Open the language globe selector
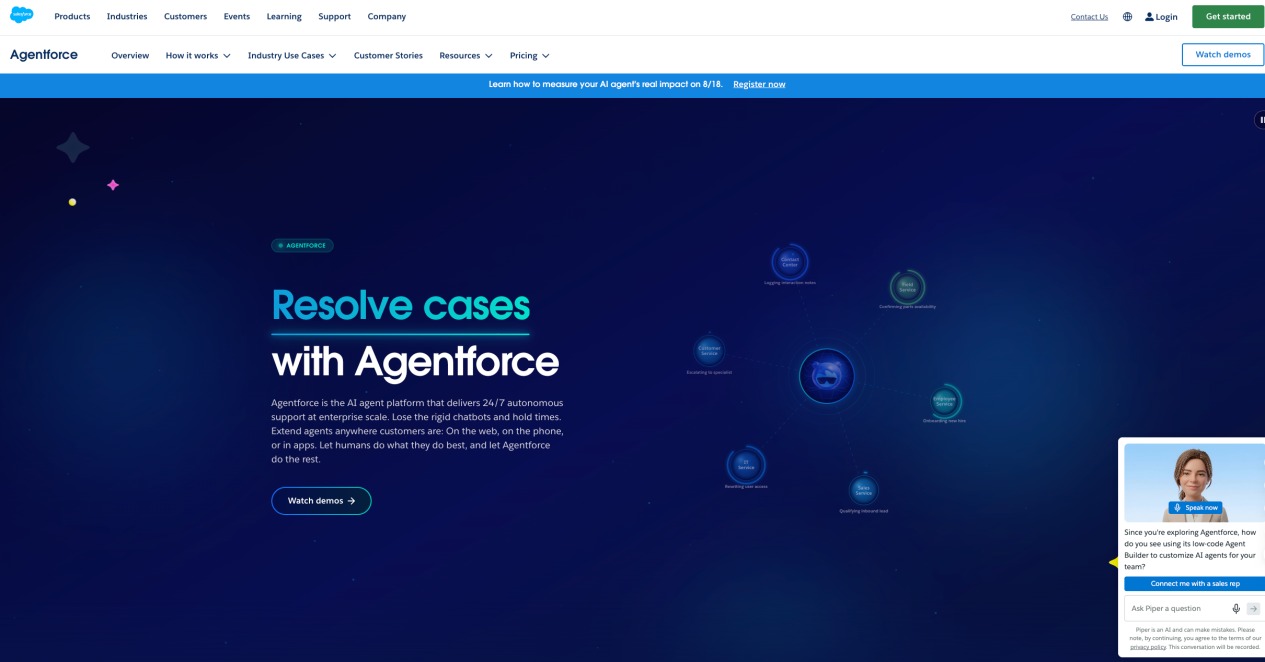1265x662 pixels. pos(1127,17)
